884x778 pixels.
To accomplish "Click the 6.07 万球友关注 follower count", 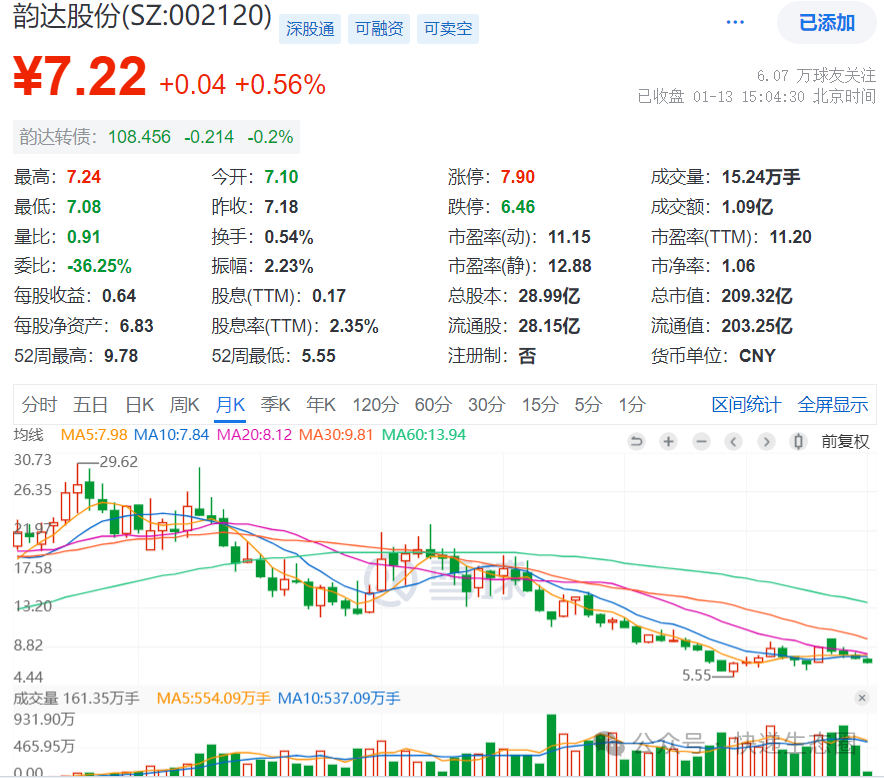I will pos(816,75).
